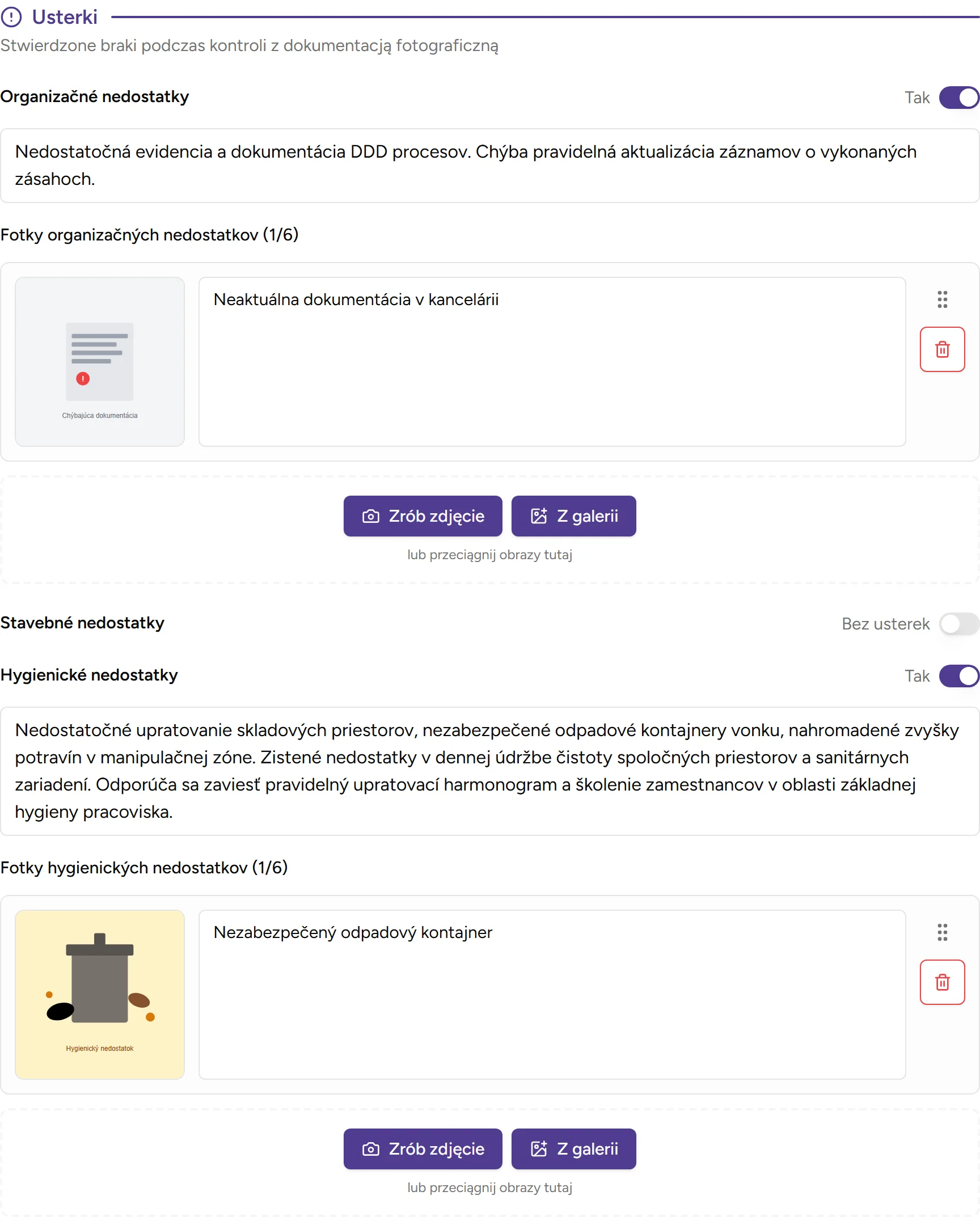This screenshot has height=1217, width=980.
Task: Open the Chýbajúca dokumentácia thumbnail
Action: pos(100,362)
